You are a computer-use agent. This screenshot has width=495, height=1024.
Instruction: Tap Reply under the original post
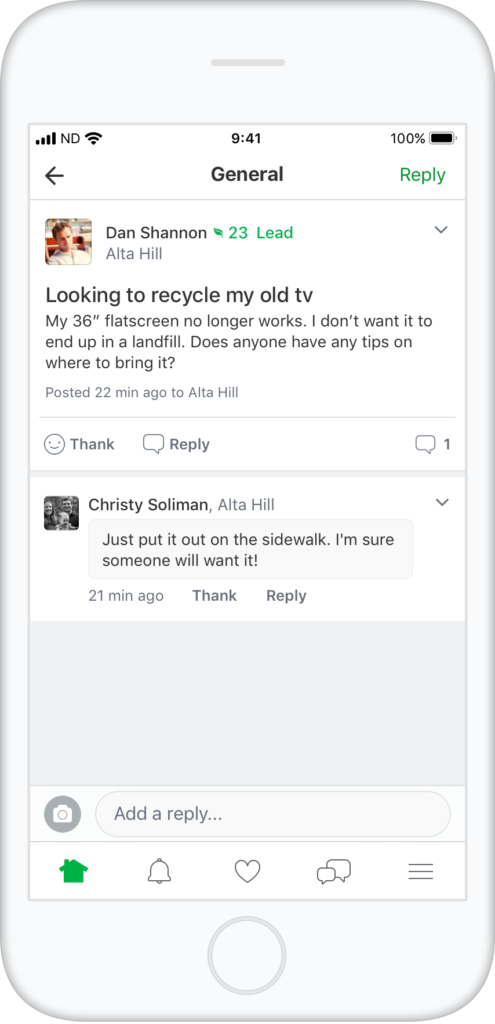click(x=176, y=445)
